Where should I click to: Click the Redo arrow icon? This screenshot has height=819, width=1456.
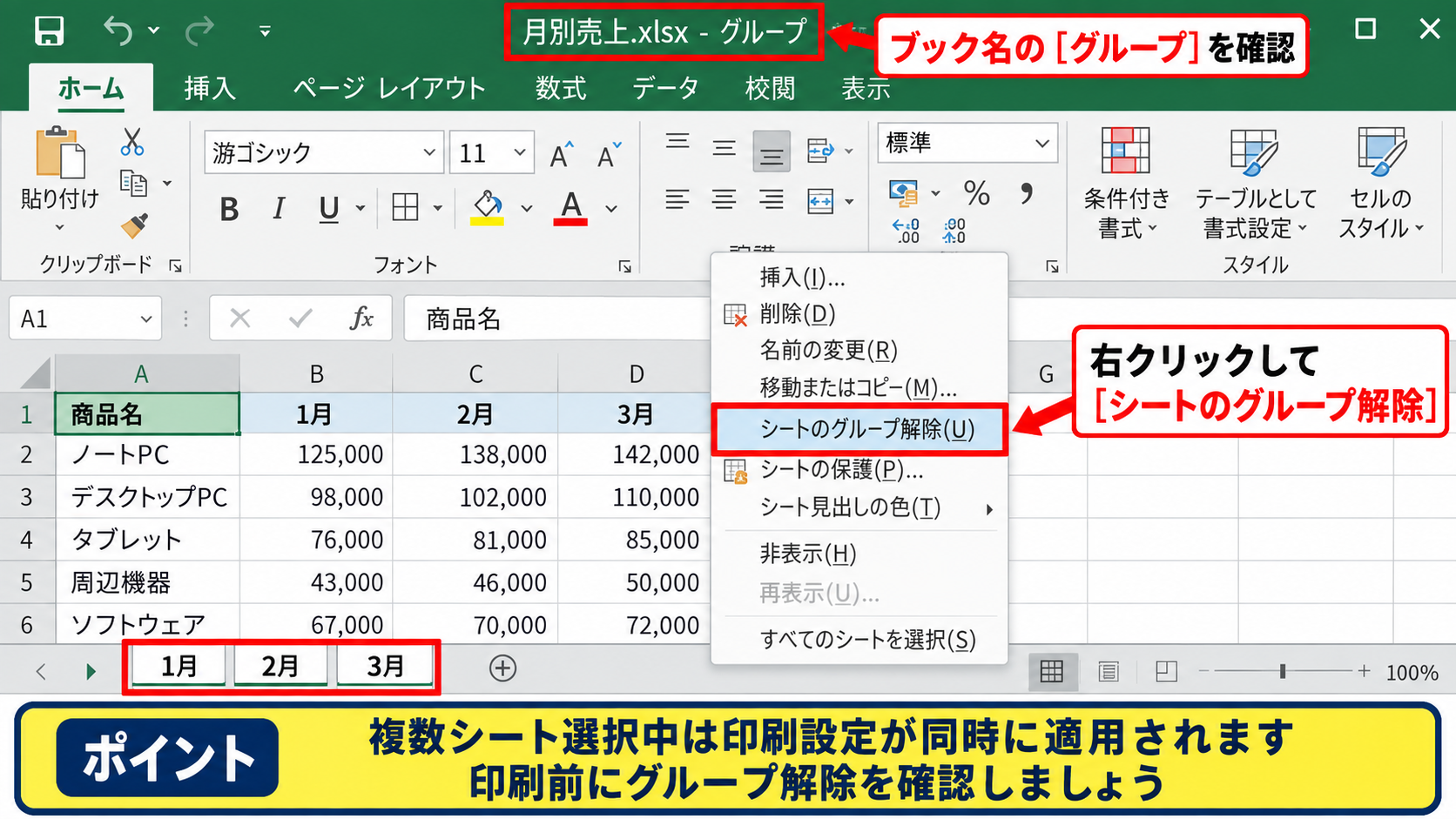pos(199,30)
